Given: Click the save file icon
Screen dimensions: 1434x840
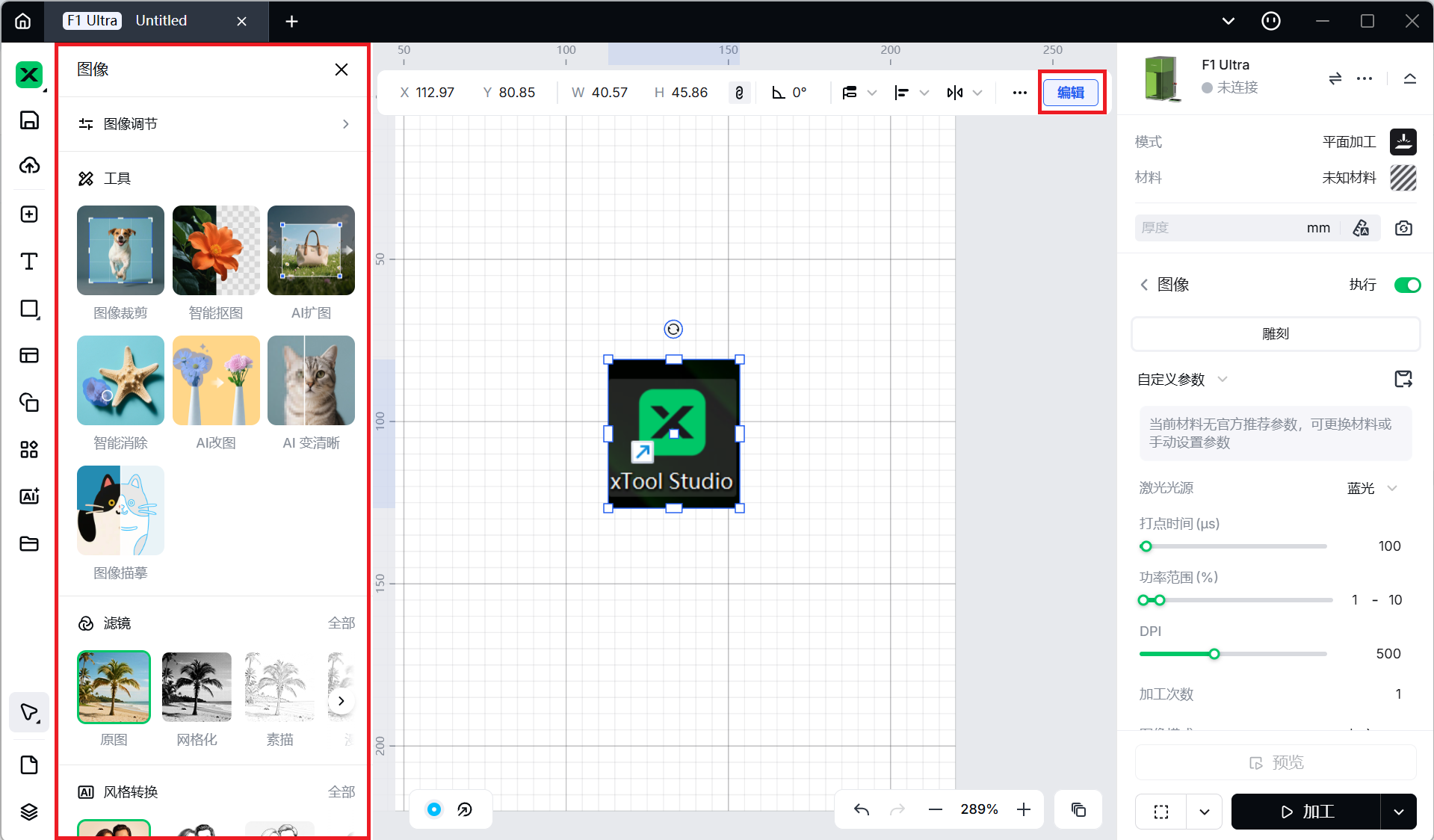Looking at the screenshot, I should pos(29,120).
